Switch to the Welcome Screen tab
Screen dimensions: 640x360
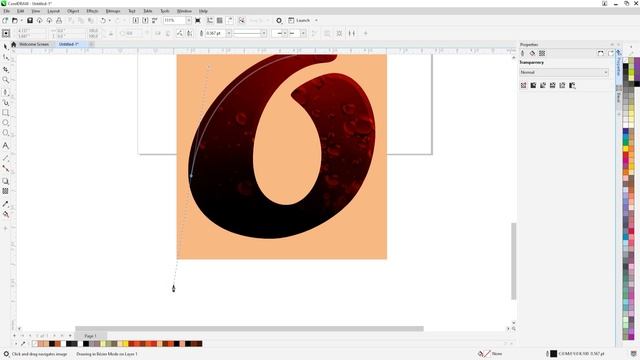click(34, 44)
